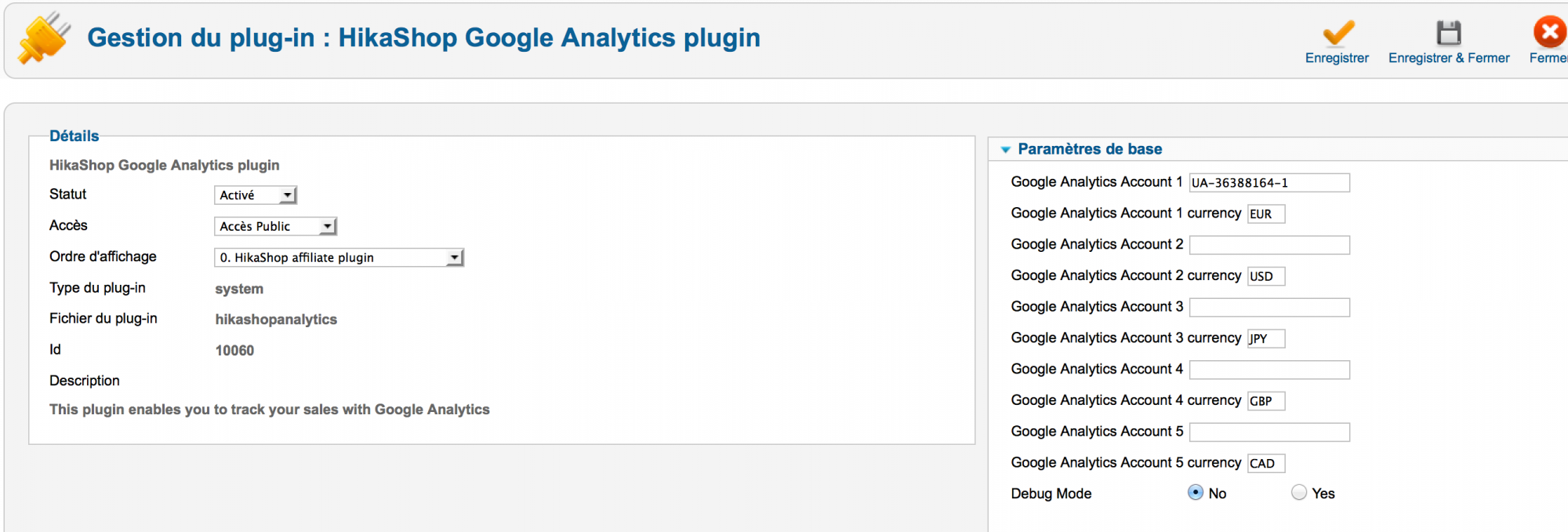Select the Debug Mode No radio button
This screenshot has width=1568, height=532.
1196,493
